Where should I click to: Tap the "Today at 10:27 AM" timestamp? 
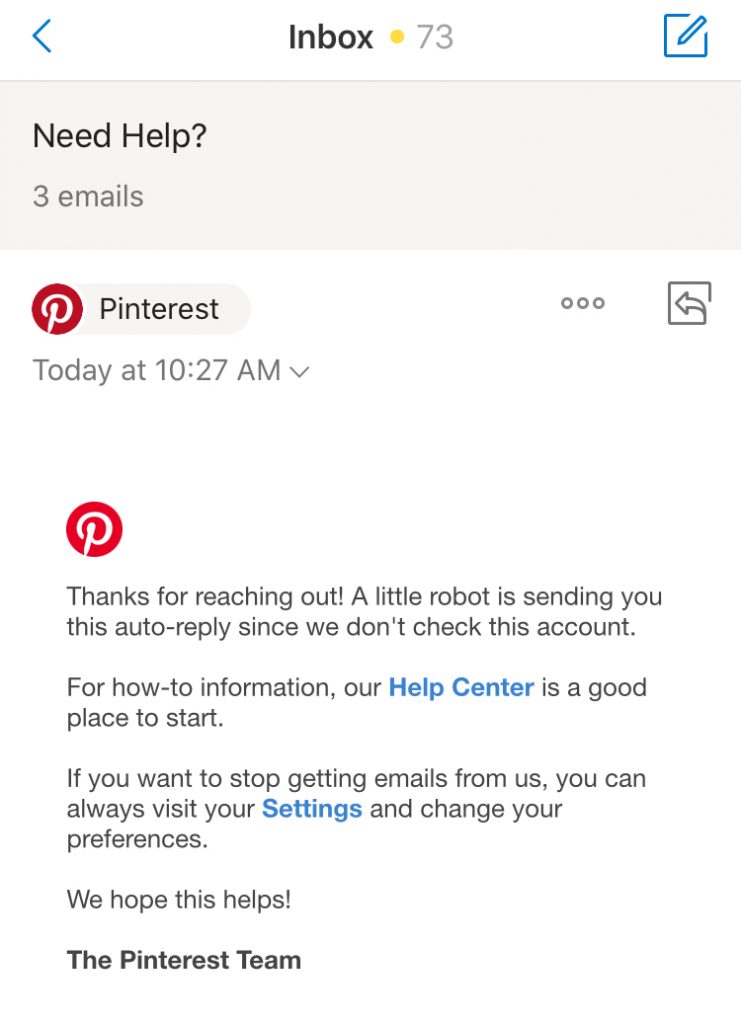(x=157, y=371)
